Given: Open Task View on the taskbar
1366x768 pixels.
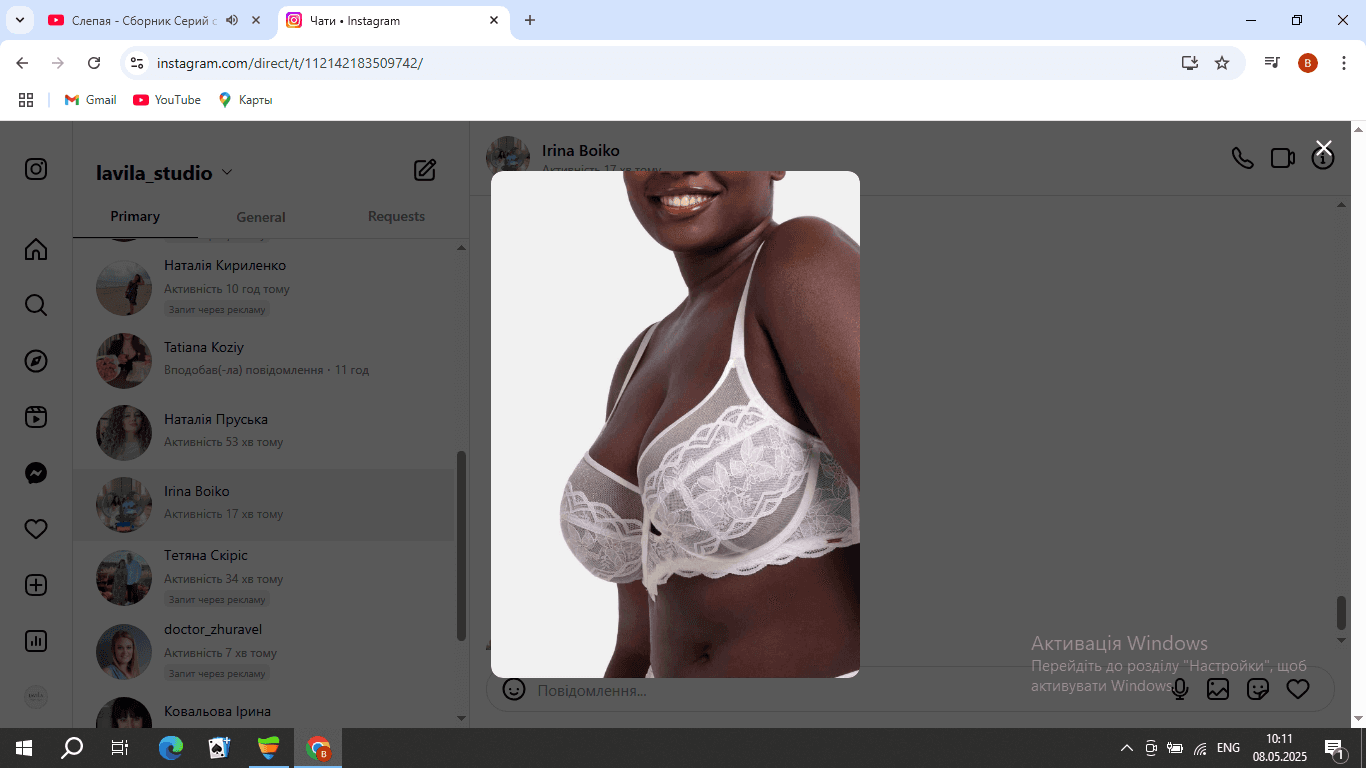Looking at the screenshot, I should point(120,748).
